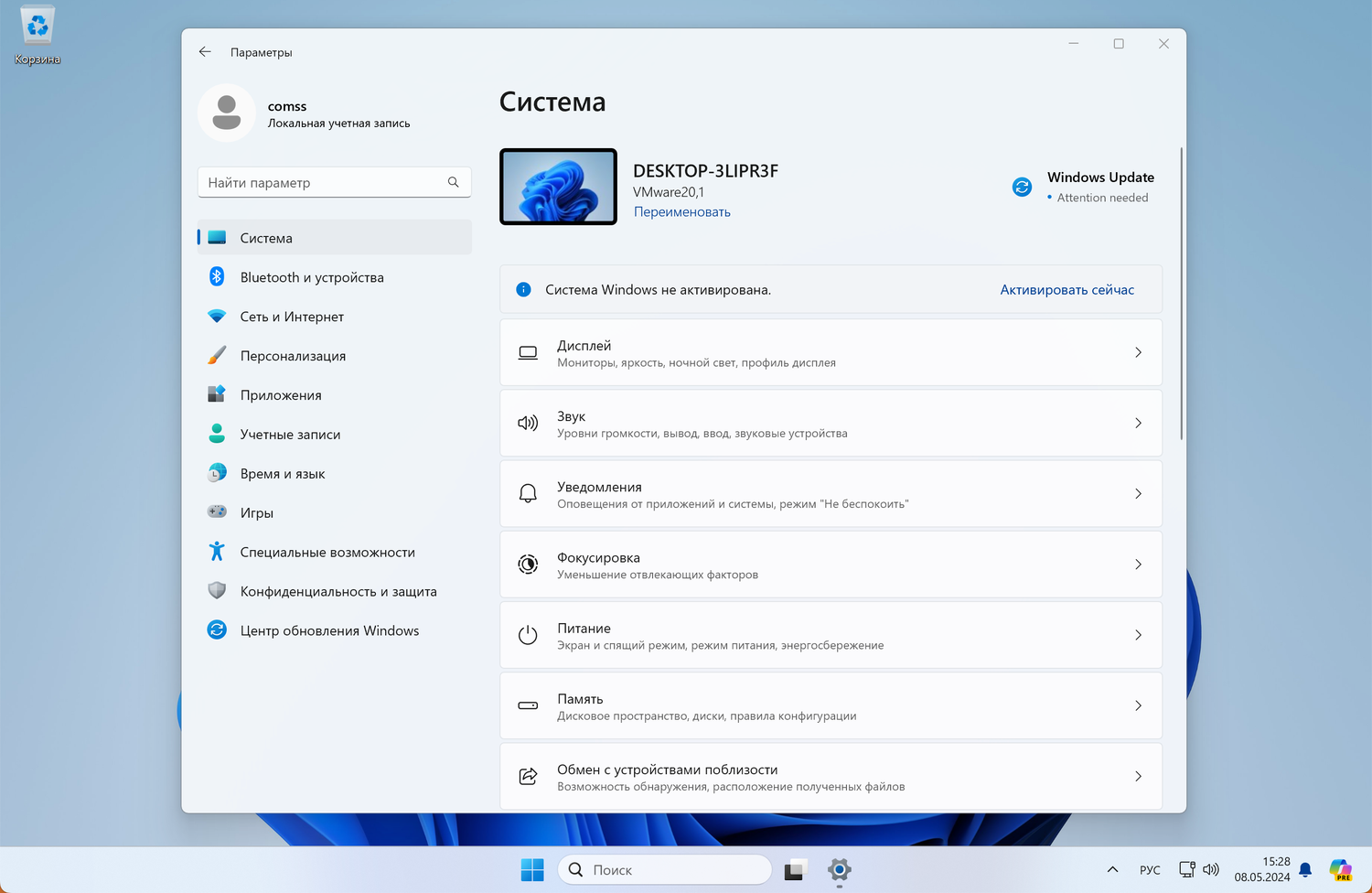Click the notification bell in system tray

(1305, 869)
